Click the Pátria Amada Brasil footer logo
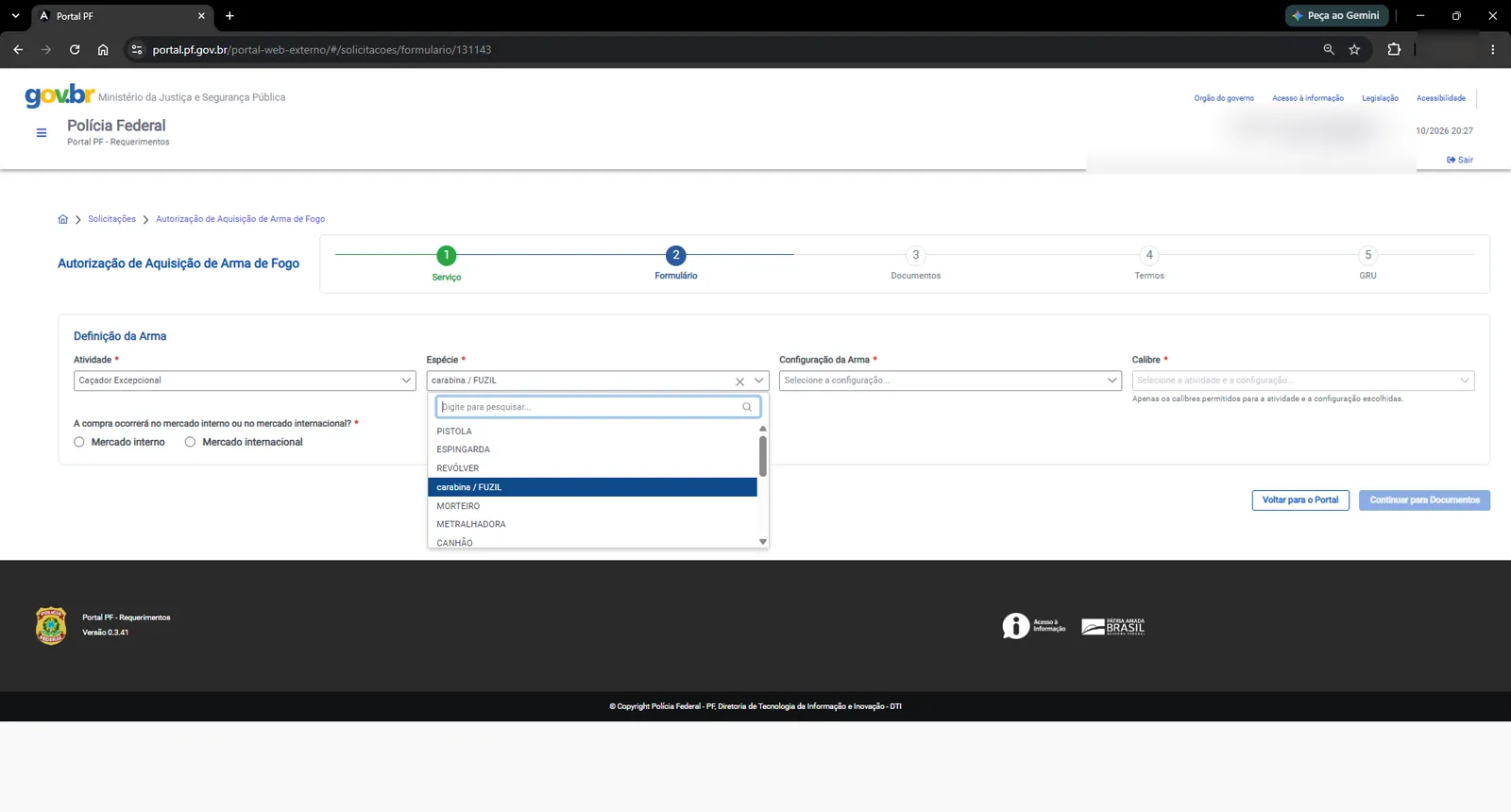Screen dimensions: 1511x812 (x=1113, y=627)
